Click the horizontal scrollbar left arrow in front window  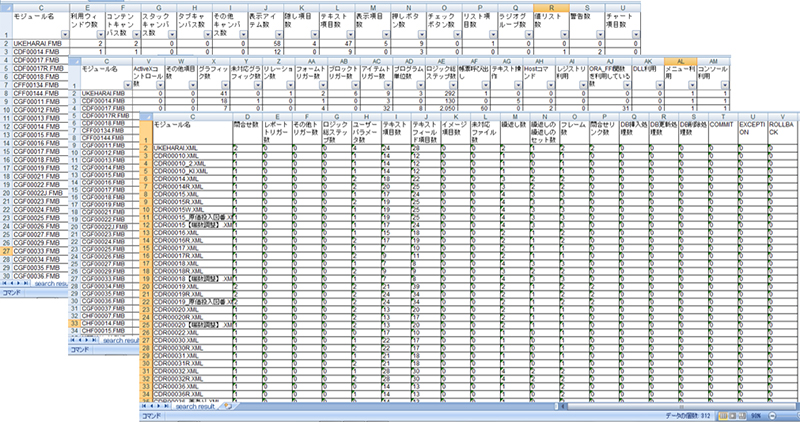[x=563, y=407]
